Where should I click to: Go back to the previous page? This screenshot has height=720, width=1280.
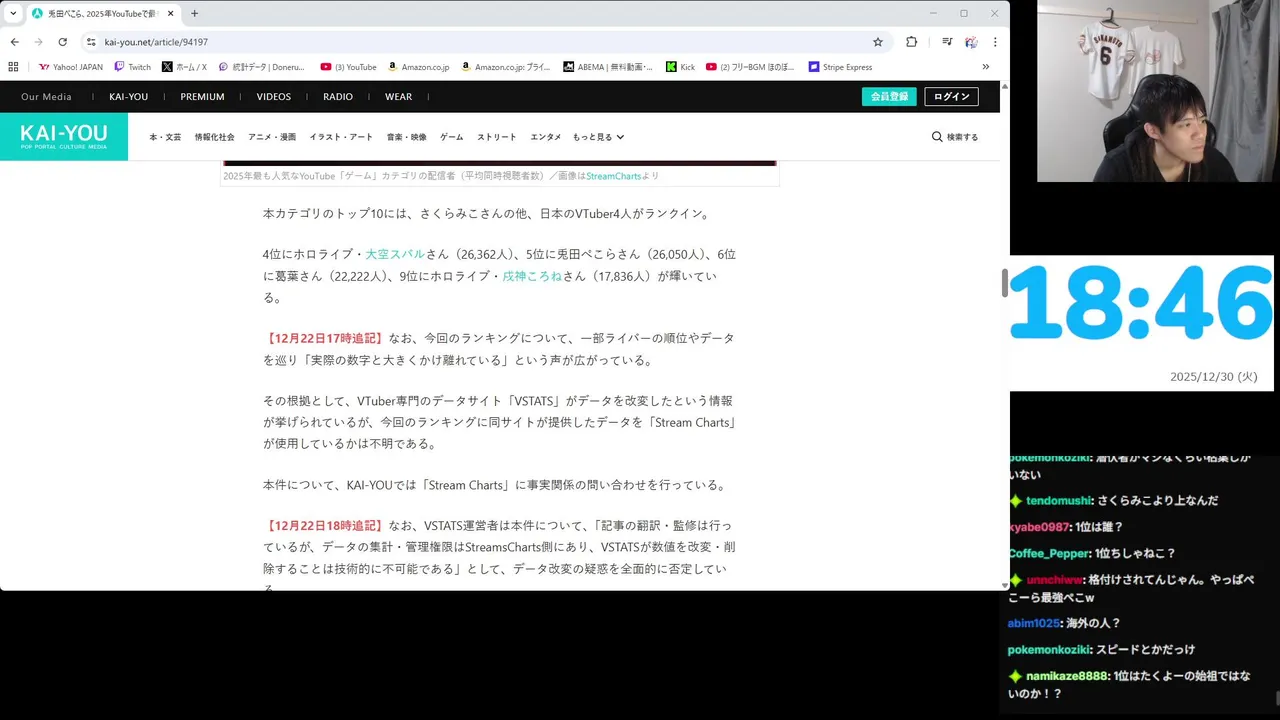[14, 42]
